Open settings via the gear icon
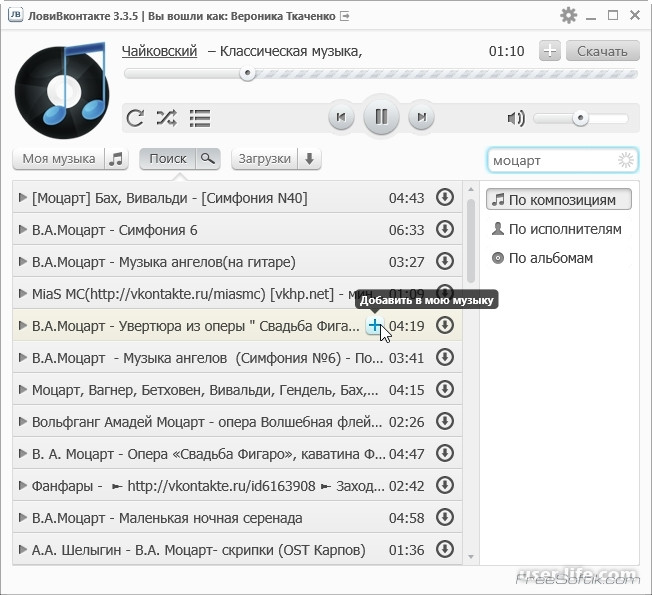The image size is (652, 595). tap(568, 15)
